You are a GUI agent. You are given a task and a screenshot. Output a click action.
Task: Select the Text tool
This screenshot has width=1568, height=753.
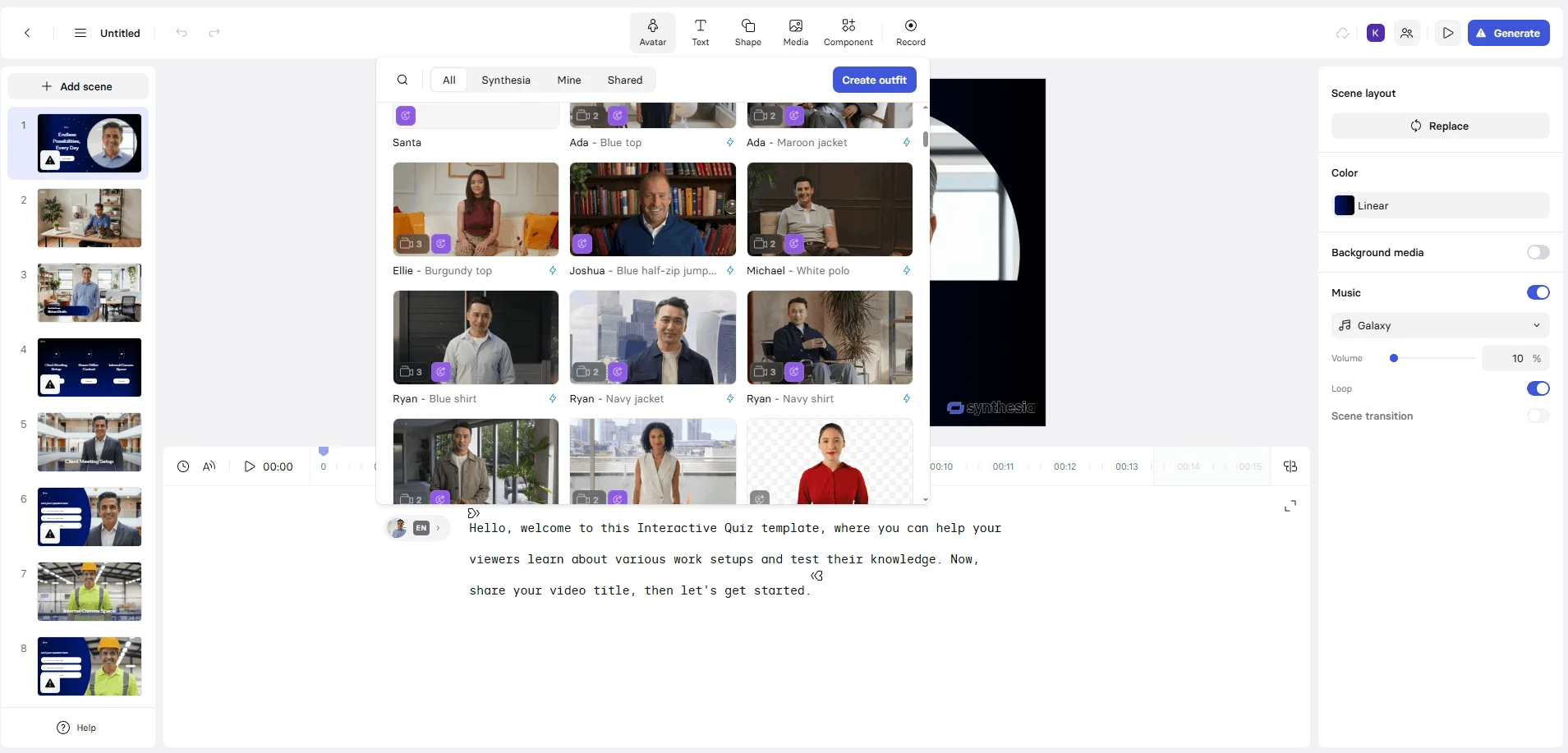tap(700, 33)
